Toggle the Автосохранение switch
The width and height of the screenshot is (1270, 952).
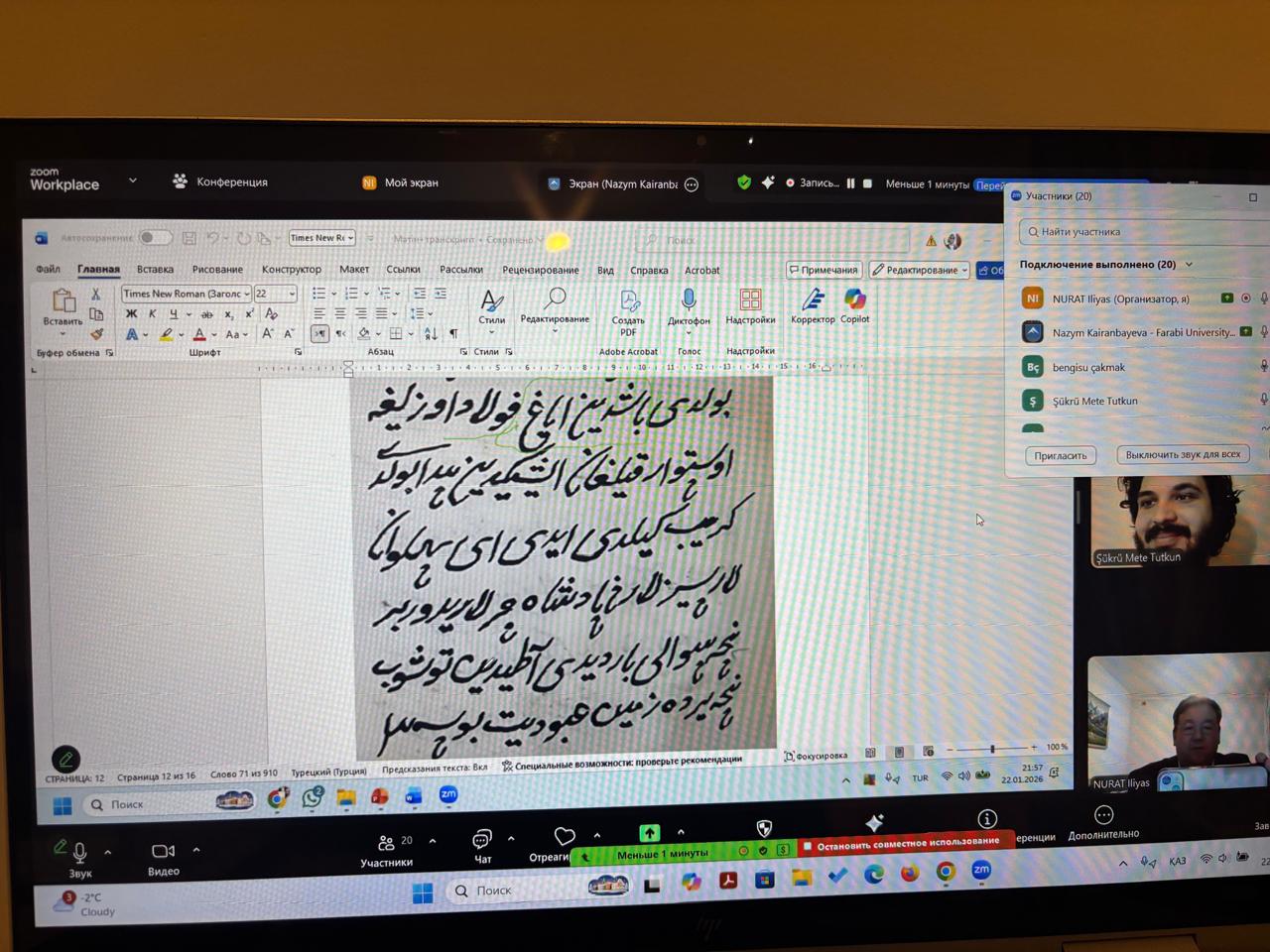pos(154,238)
